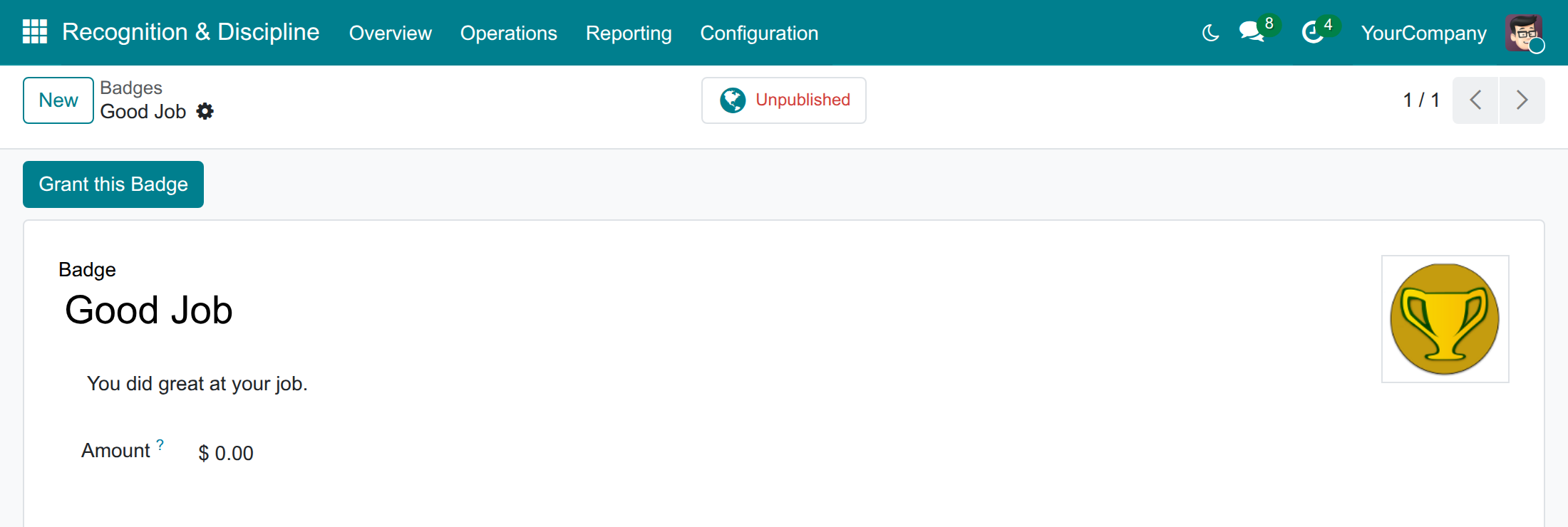This screenshot has width=1568, height=527.
Task: Open the Overview menu
Action: [390, 33]
